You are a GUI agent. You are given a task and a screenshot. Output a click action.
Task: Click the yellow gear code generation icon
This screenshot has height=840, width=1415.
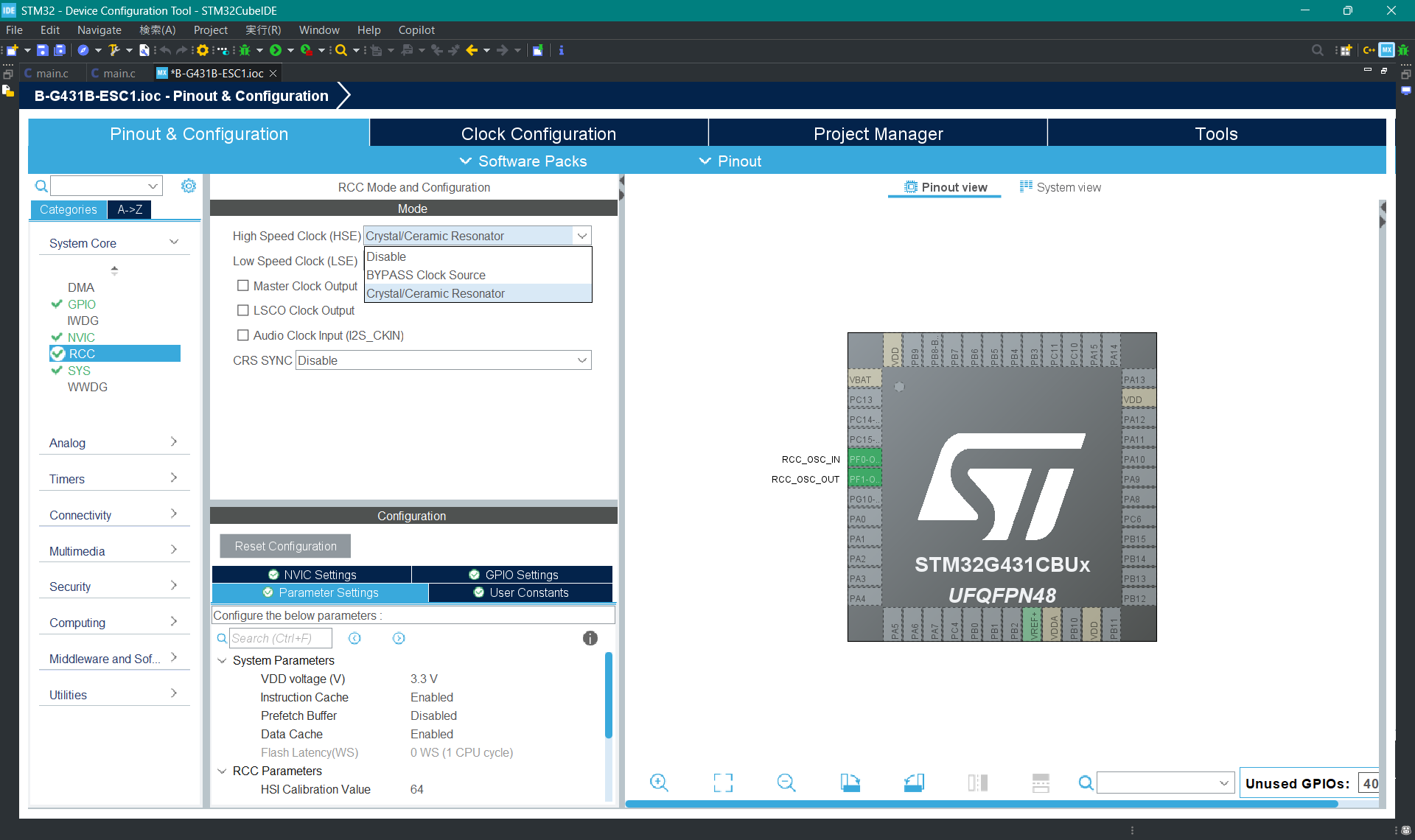tap(203, 50)
